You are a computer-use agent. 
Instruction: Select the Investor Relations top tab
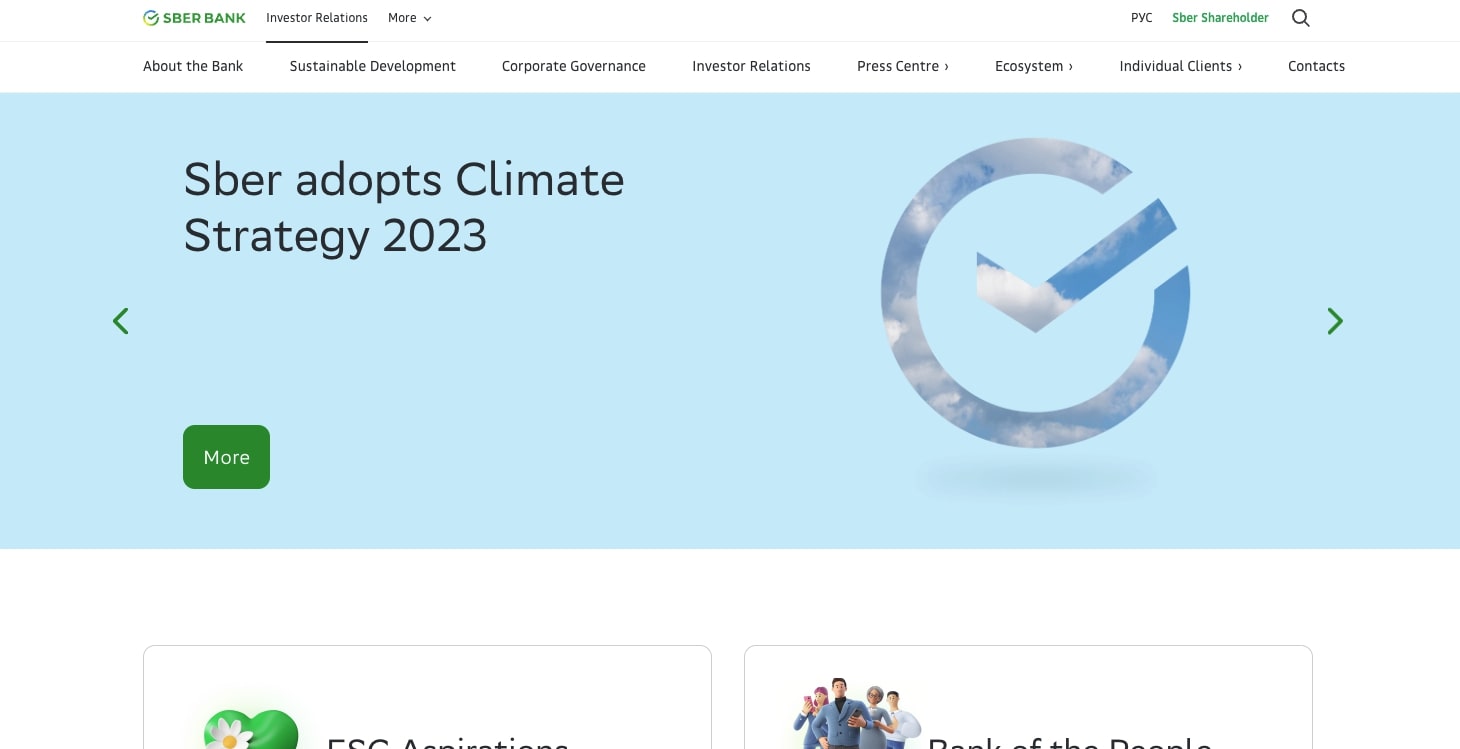317,18
